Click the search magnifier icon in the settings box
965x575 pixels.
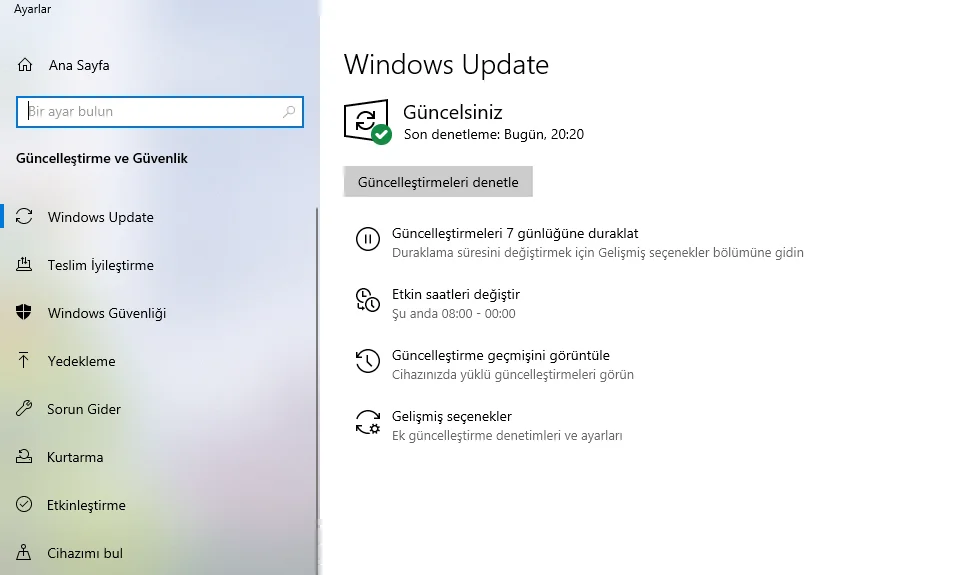click(x=289, y=112)
